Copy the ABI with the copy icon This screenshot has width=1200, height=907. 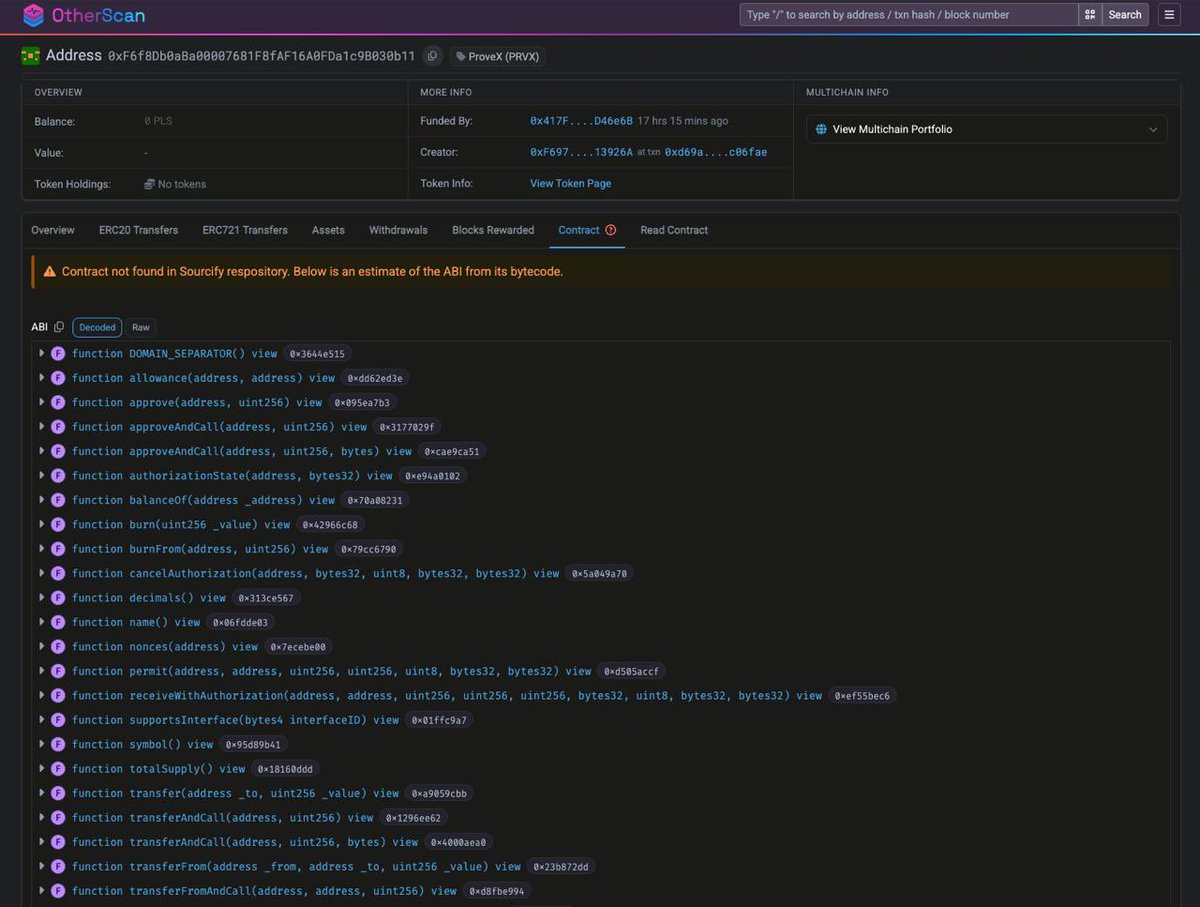pyautogui.click(x=59, y=327)
